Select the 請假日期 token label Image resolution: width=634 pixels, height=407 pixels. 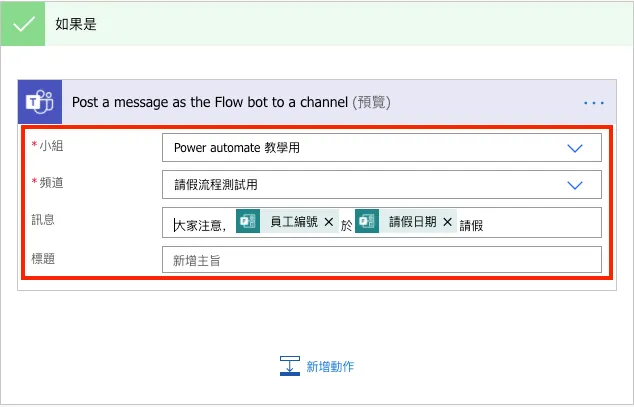point(413,221)
